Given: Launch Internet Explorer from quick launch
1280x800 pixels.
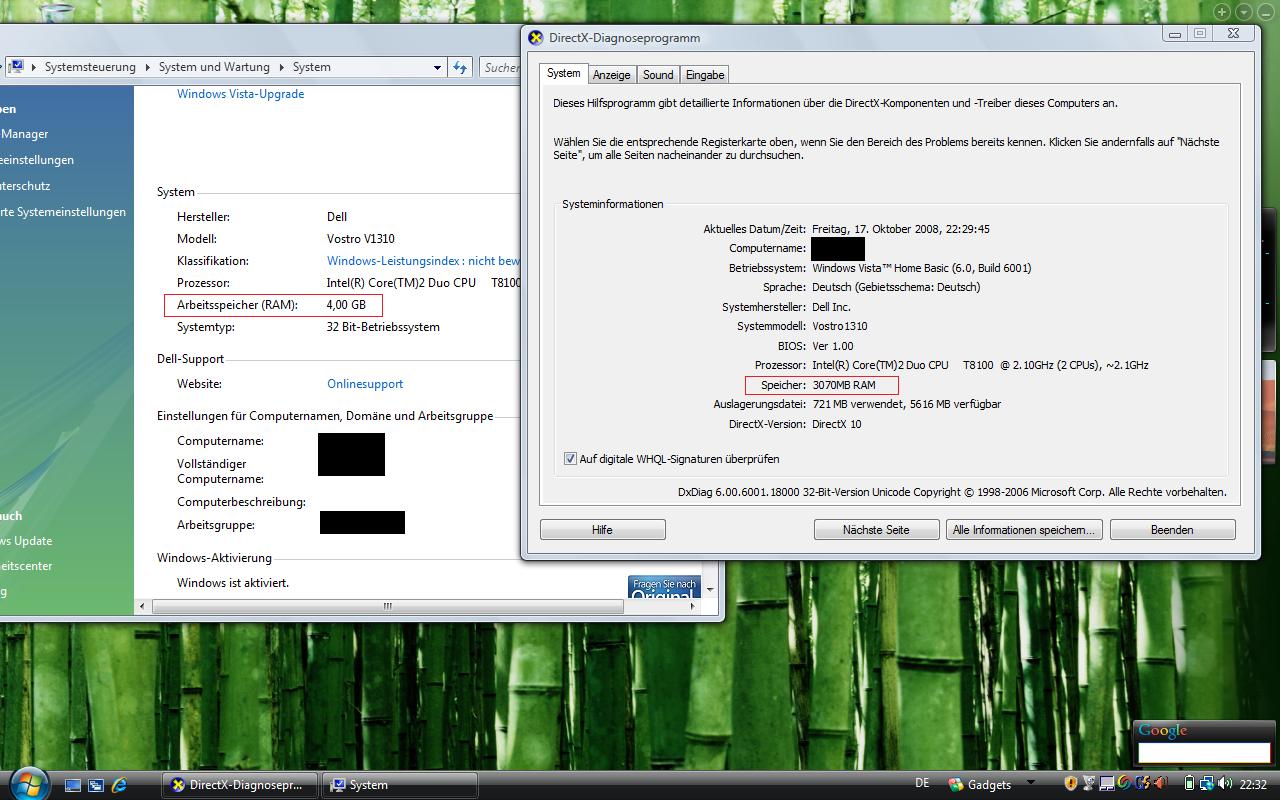Looking at the screenshot, I should click(120, 785).
